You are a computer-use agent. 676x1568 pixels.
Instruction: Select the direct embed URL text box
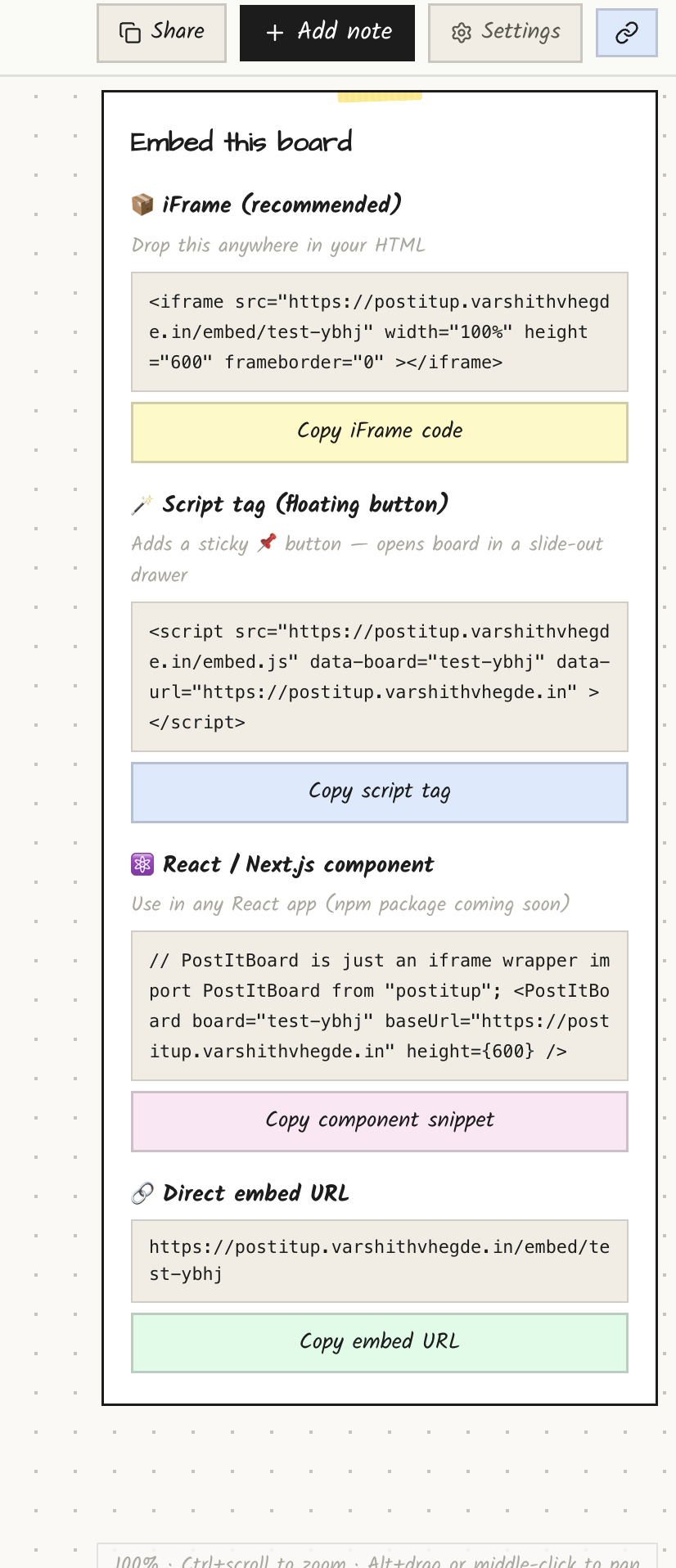[x=380, y=1260]
